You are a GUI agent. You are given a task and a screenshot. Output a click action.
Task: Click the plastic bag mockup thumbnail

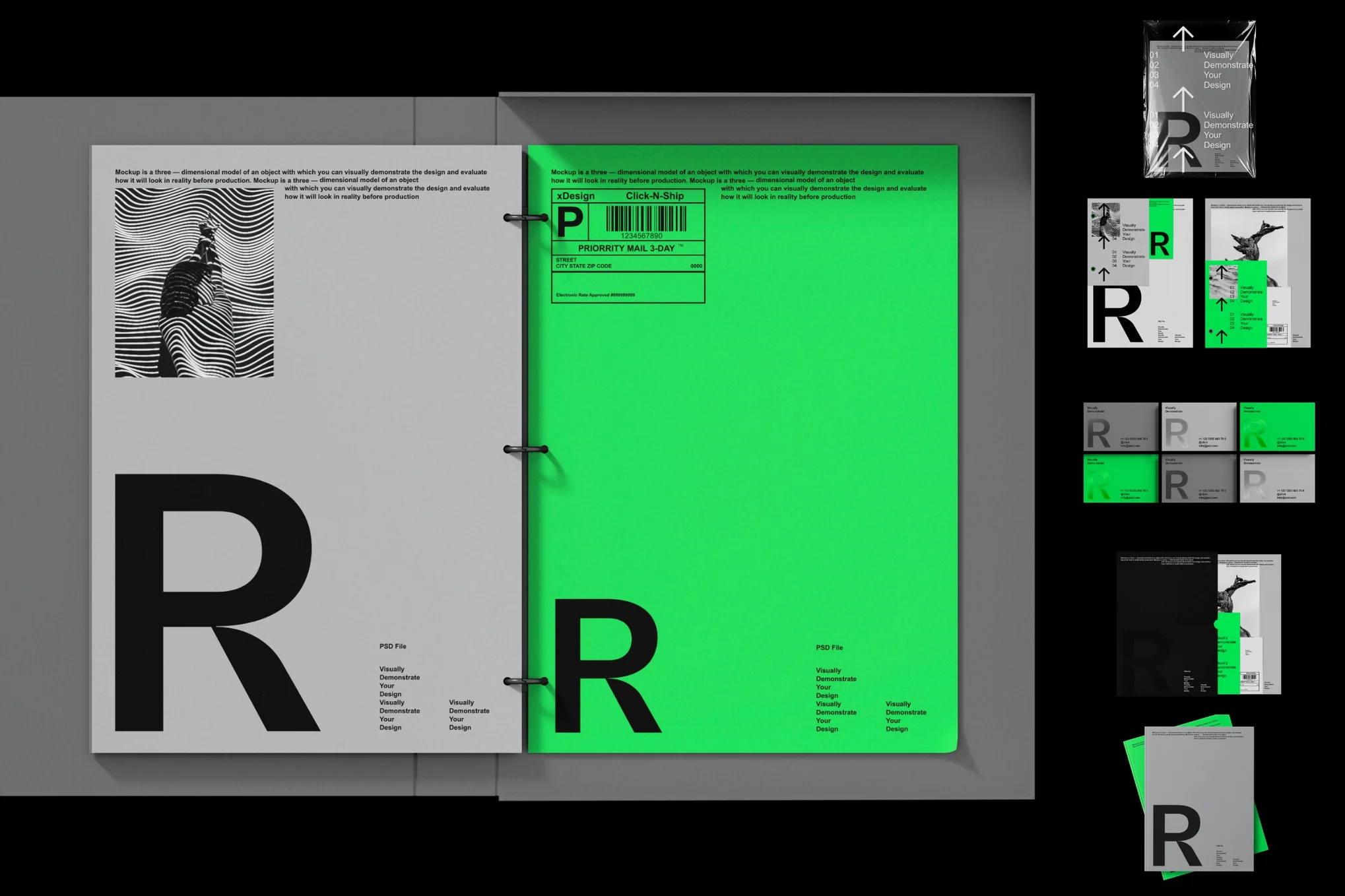coord(1199,99)
